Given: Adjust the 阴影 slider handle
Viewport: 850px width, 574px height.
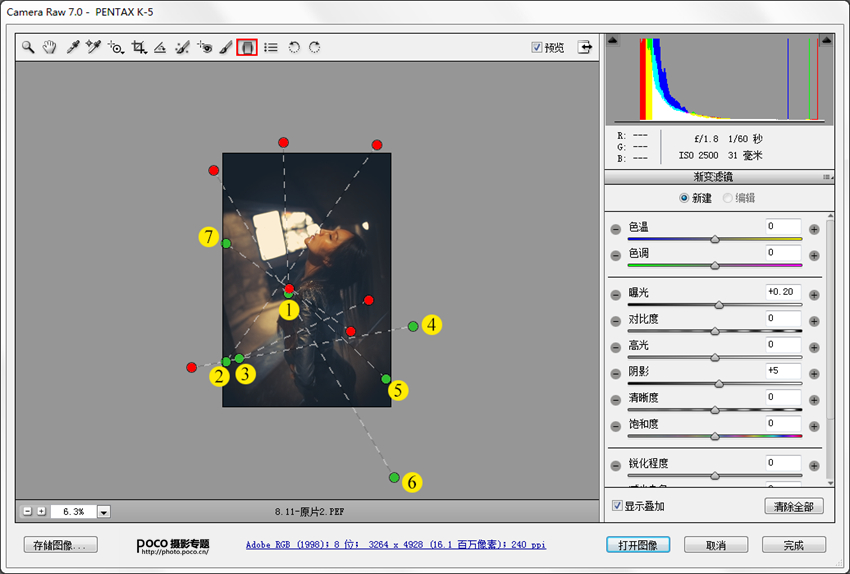Looking at the screenshot, I should point(719,383).
